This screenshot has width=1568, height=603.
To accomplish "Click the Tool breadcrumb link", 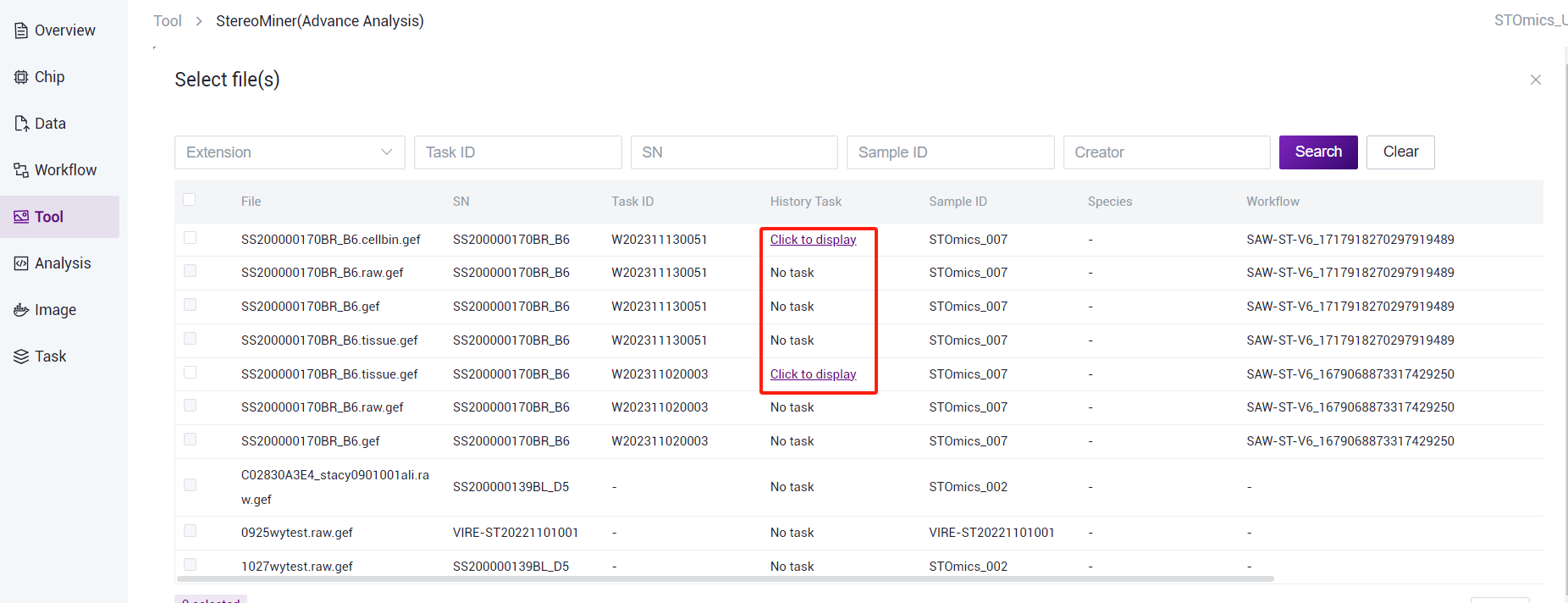I will pos(168,21).
